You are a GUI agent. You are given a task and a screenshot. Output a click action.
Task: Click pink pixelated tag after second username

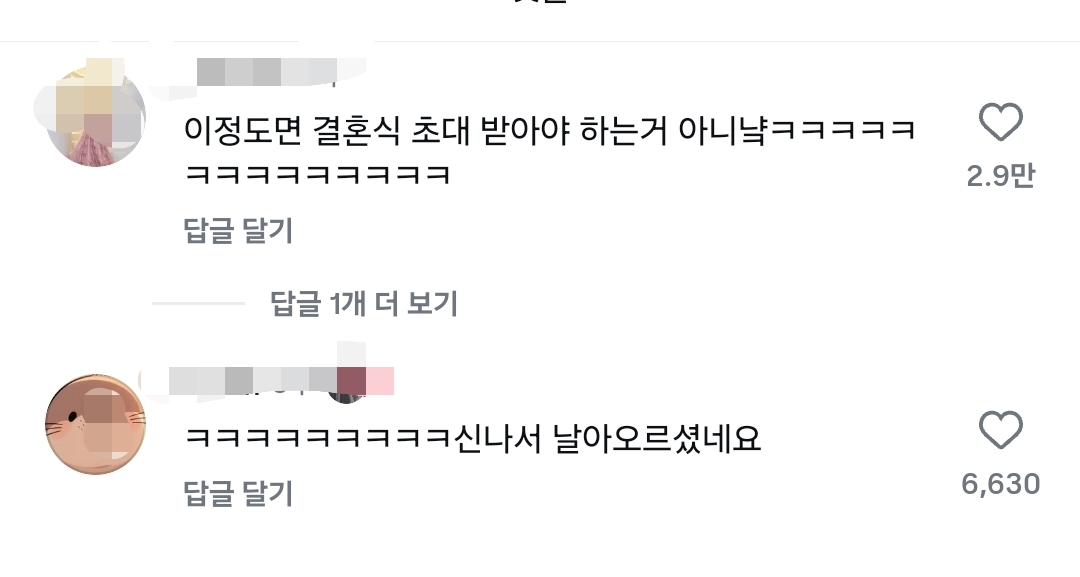click(380, 381)
